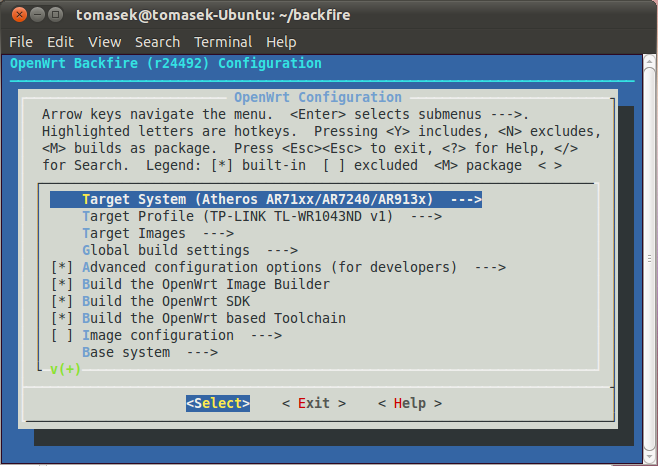The height and width of the screenshot is (466, 658).
Task: Toggle Build the OpenWrt Image Builder checkbox
Action: (62, 285)
